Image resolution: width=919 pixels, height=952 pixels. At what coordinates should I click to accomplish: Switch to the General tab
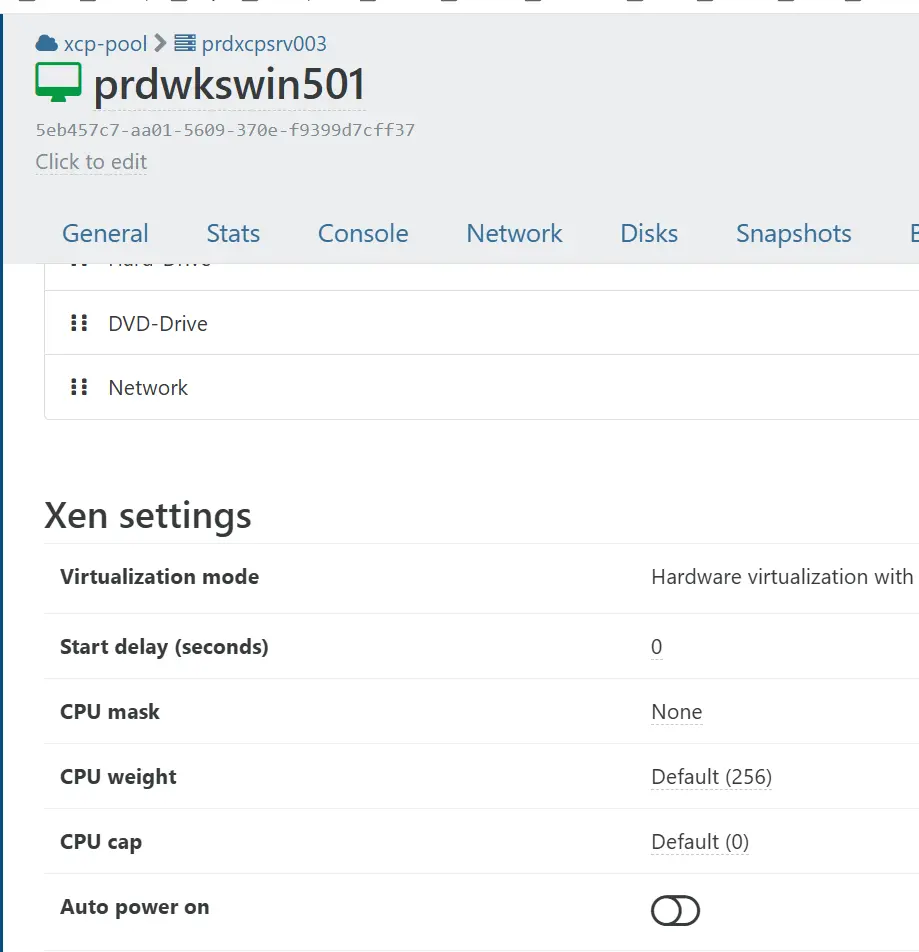pyautogui.click(x=105, y=233)
